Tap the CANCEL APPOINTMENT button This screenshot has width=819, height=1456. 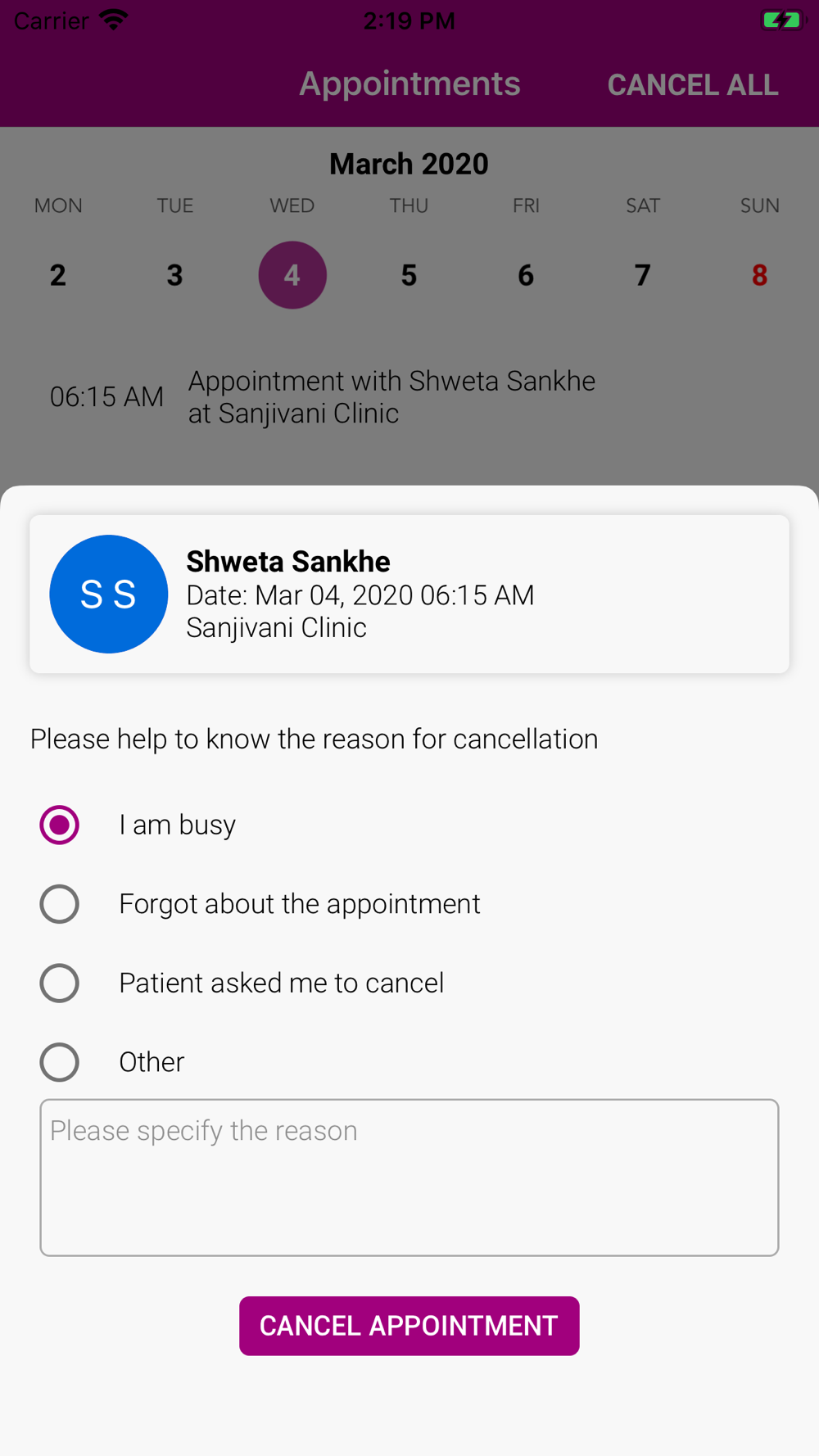(409, 1326)
